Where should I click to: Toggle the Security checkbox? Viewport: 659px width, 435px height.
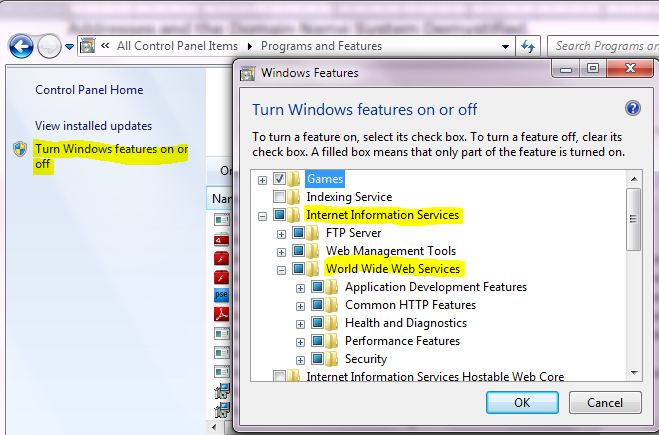pyautogui.click(x=317, y=359)
